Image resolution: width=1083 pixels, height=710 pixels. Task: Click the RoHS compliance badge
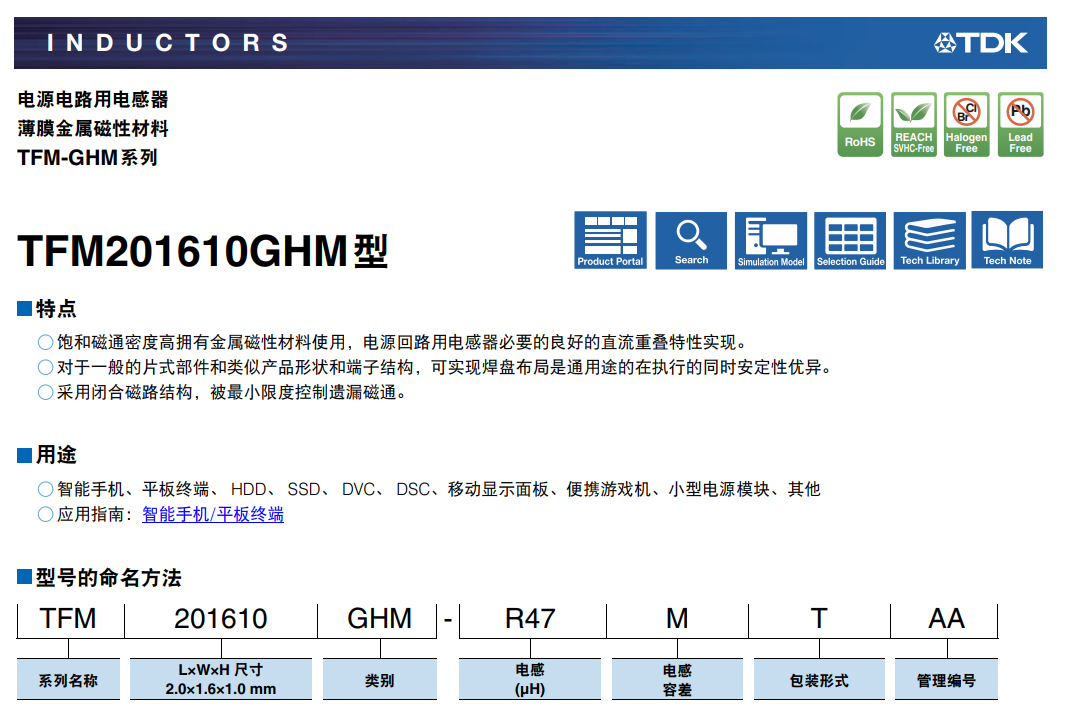pyautogui.click(x=860, y=125)
